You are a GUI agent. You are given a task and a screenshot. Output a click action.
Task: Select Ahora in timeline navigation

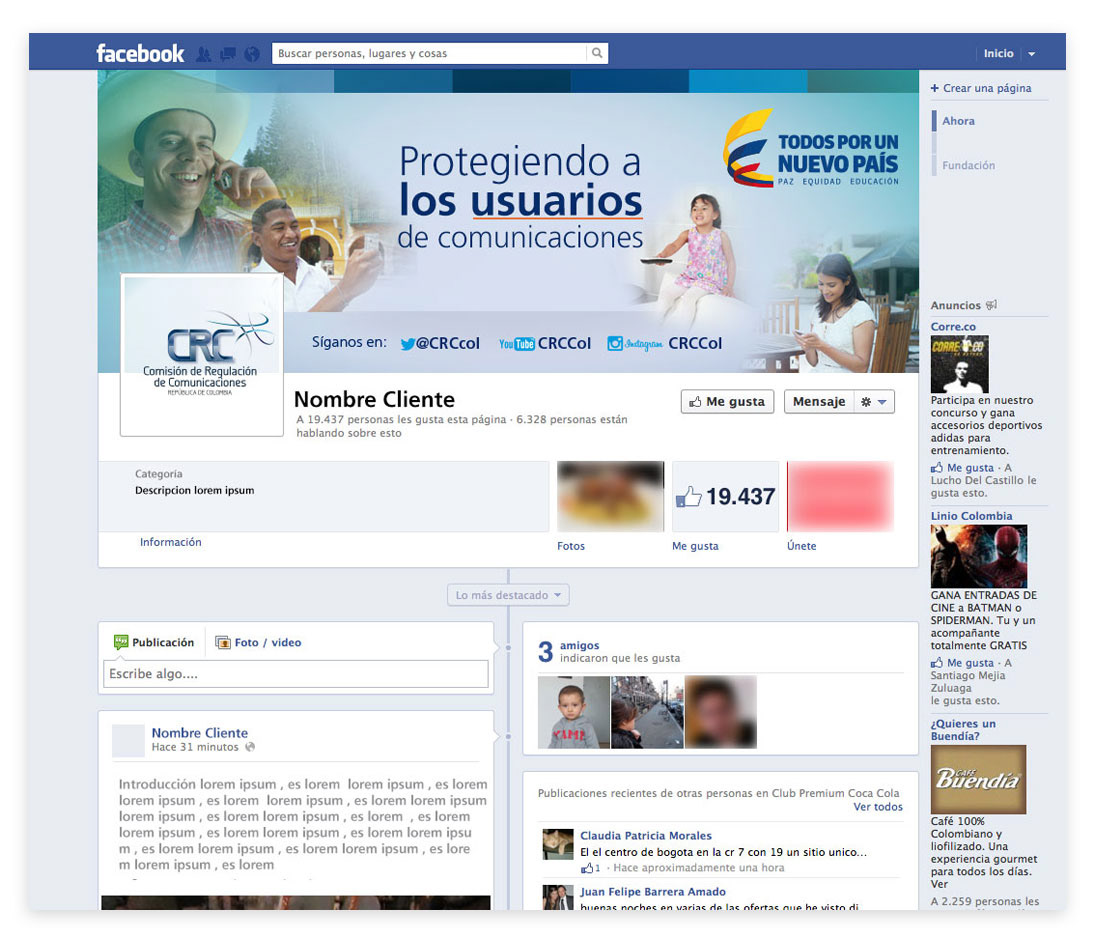(x=958, y=121)
